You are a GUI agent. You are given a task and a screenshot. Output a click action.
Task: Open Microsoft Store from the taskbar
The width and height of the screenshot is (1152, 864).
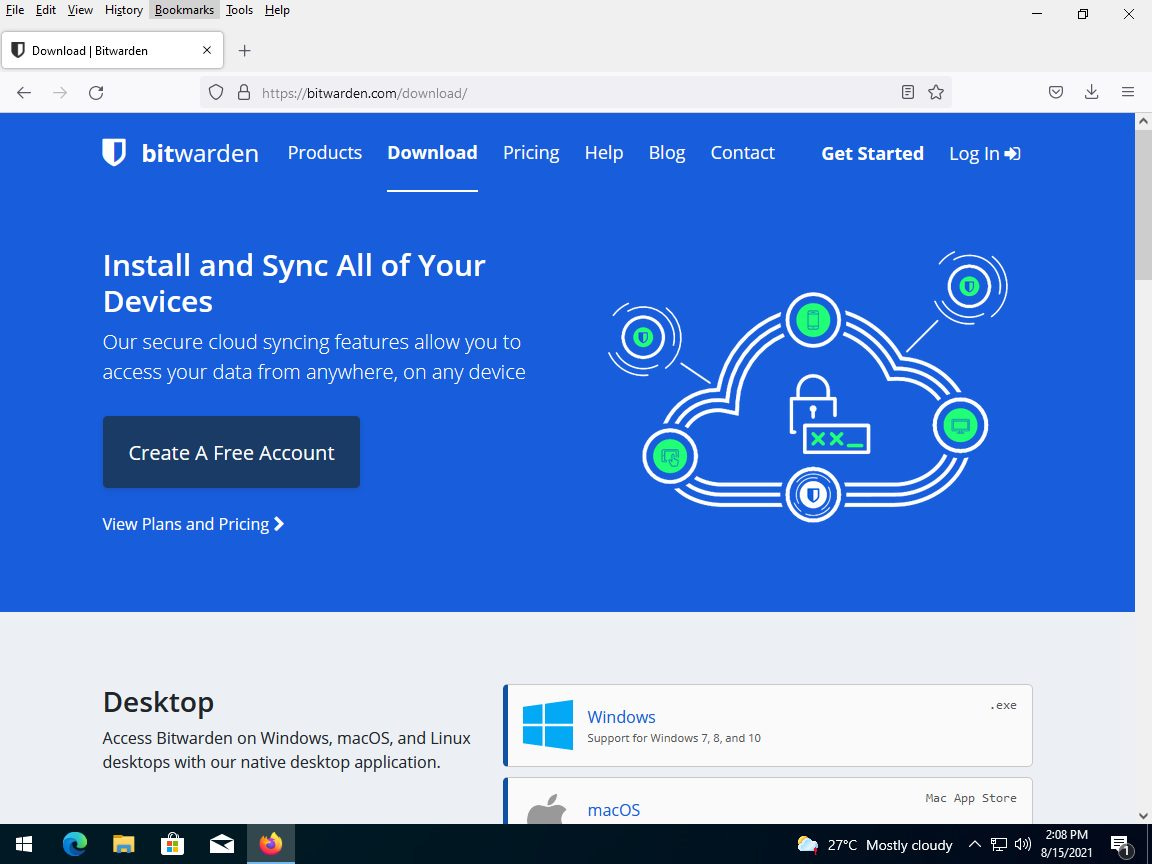tap(173, 844)
